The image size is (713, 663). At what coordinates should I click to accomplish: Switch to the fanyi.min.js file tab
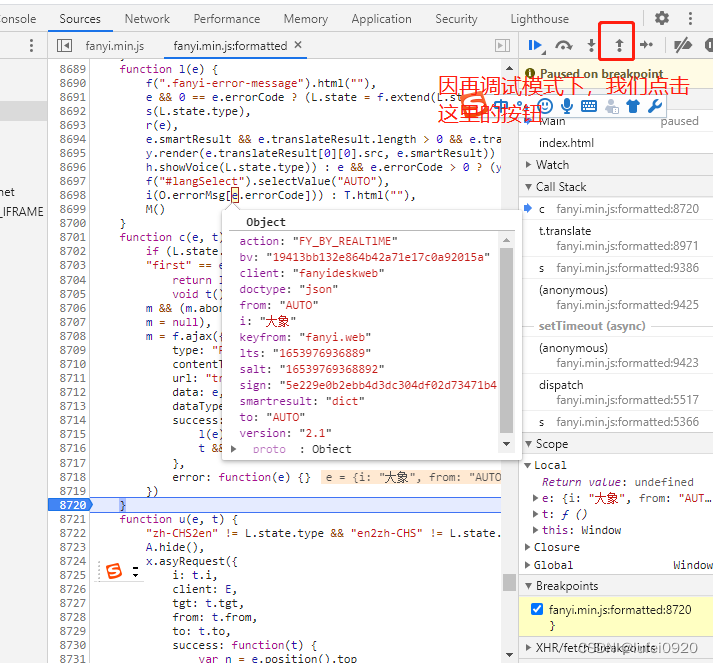(115, 46)
